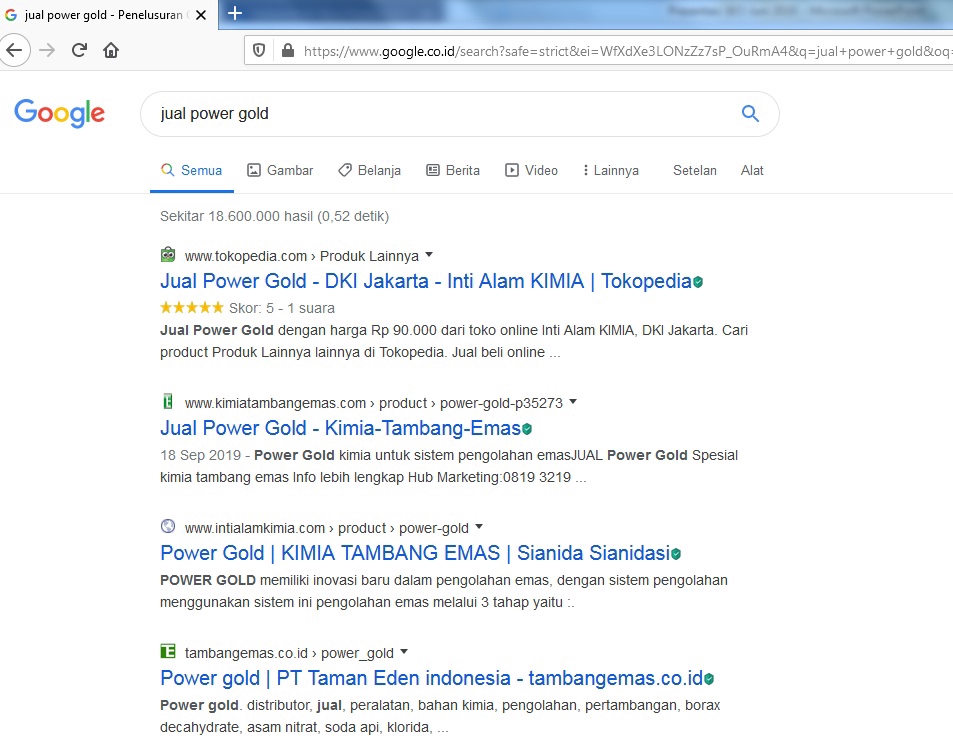Viewport: 953px width, 741px height.
Task: Expand options arrow next to power-gold-p35273 URL
Action: click(x=573, y=402)
